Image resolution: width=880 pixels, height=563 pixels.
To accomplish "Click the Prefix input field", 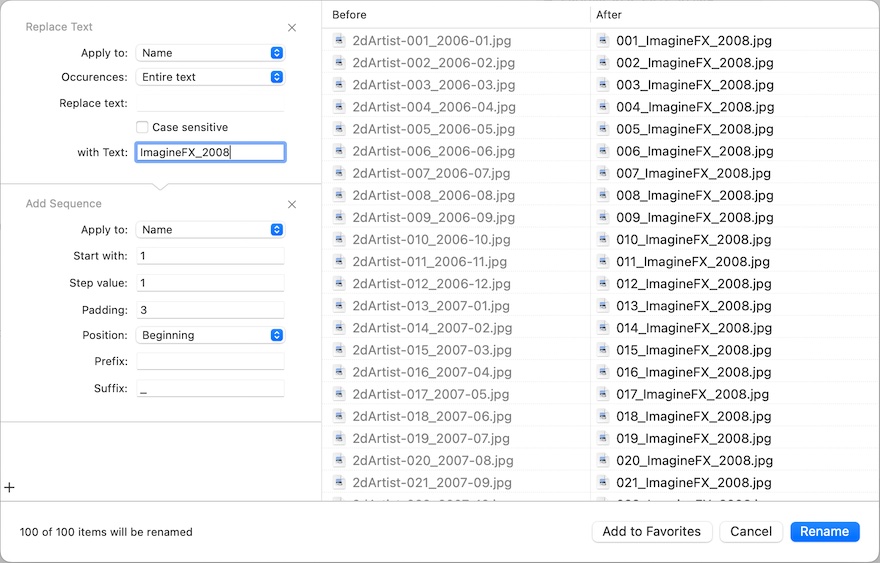I will point(210,361).
